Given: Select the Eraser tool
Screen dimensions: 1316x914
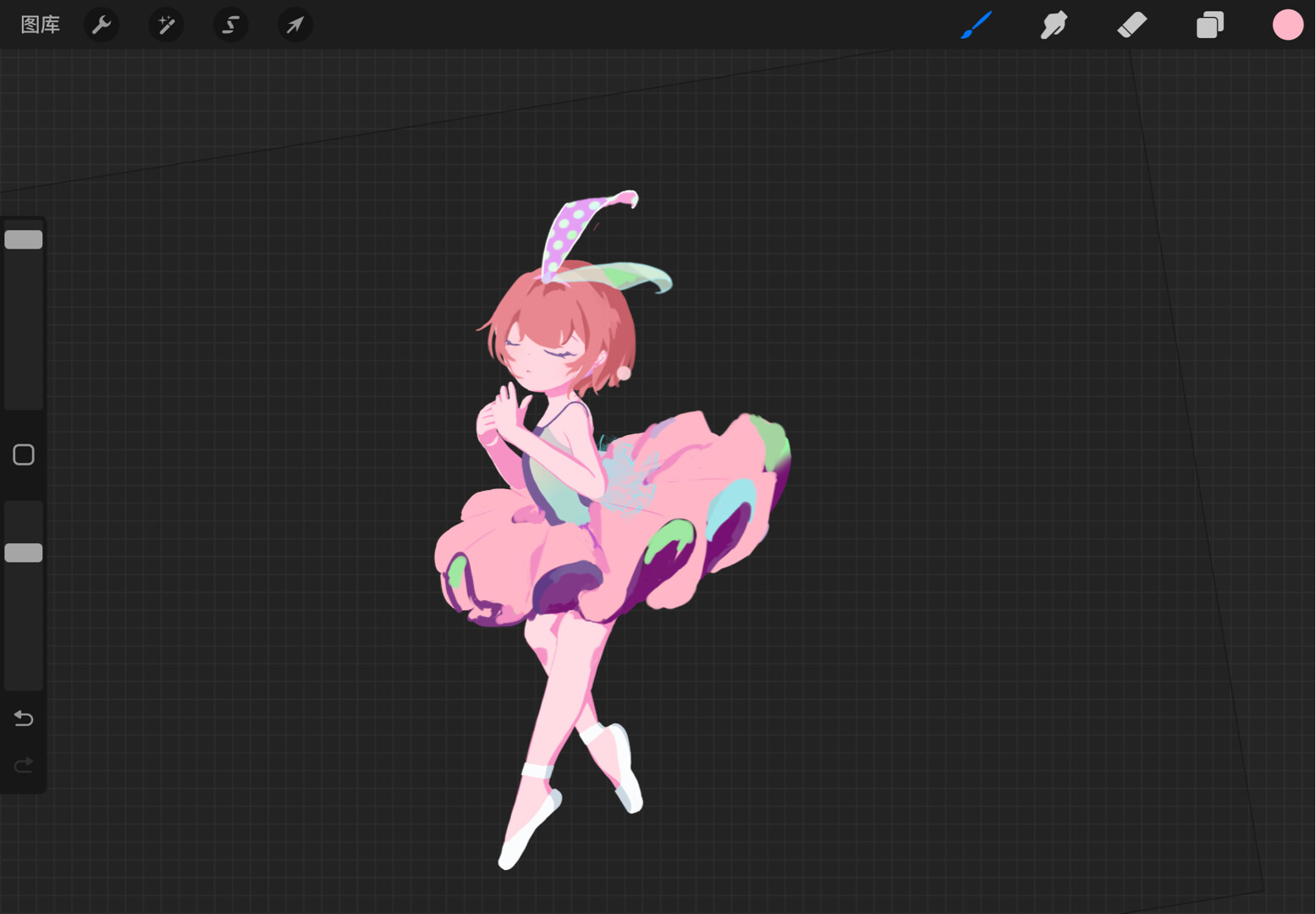Looking at the screenshot, I should [1132, 25].
